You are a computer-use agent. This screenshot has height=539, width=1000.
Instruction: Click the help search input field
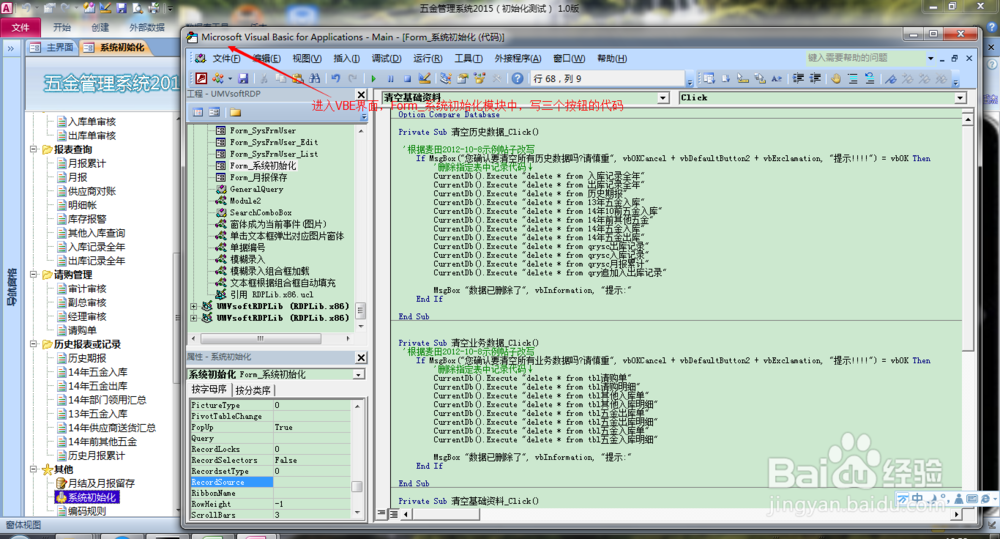coord(865,58)
